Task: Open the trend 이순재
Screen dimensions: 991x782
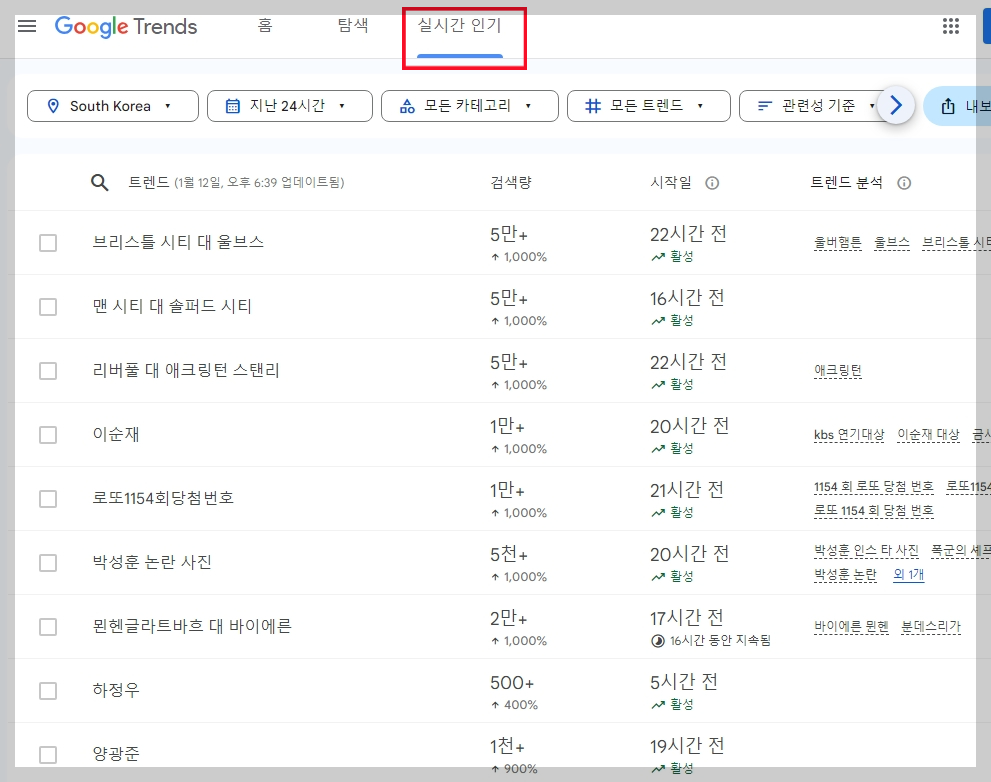Action: pos(116,435)
